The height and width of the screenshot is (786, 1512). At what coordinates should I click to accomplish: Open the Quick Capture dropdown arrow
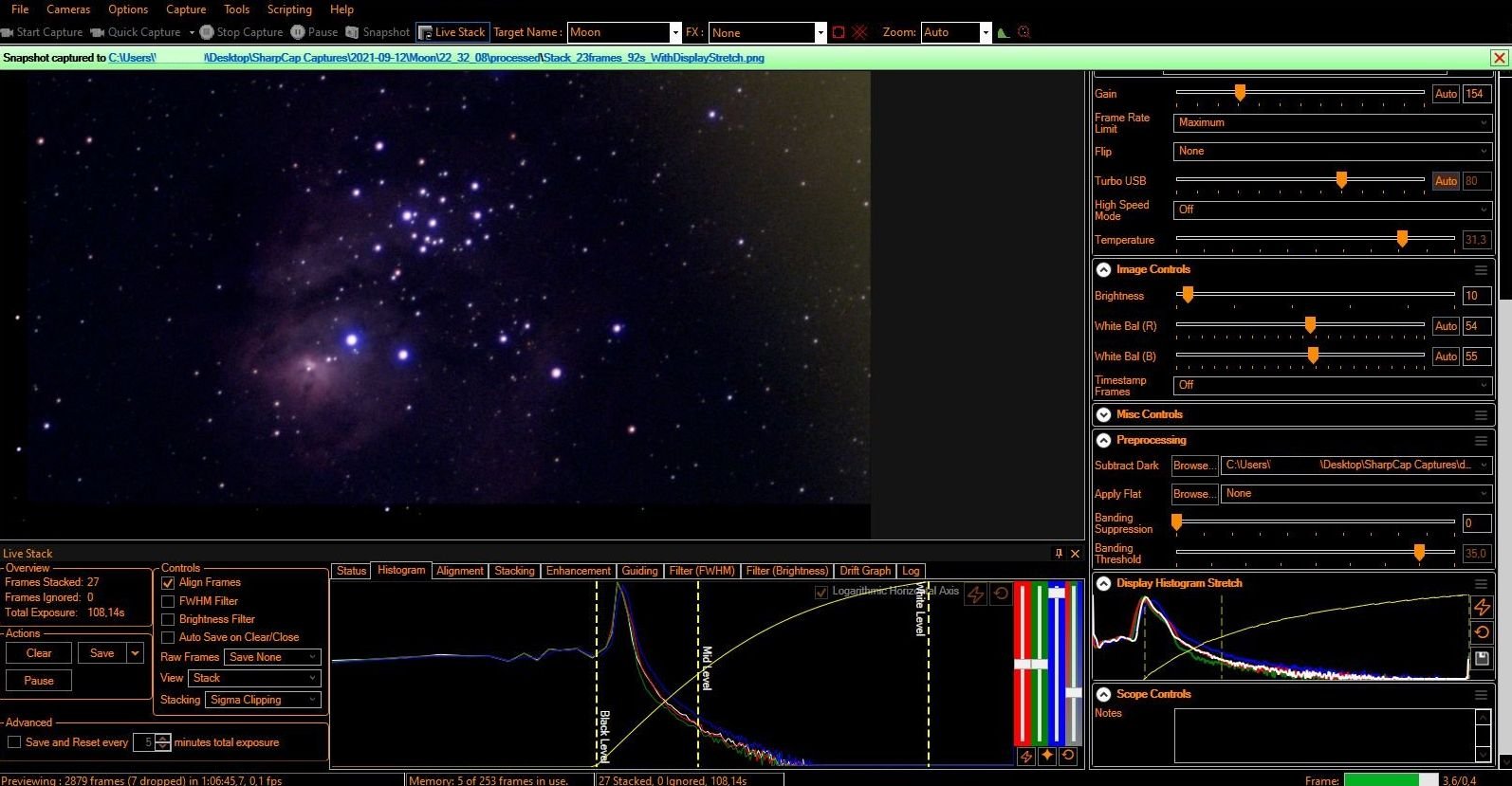pyautogui.click(x=192, y=32)
